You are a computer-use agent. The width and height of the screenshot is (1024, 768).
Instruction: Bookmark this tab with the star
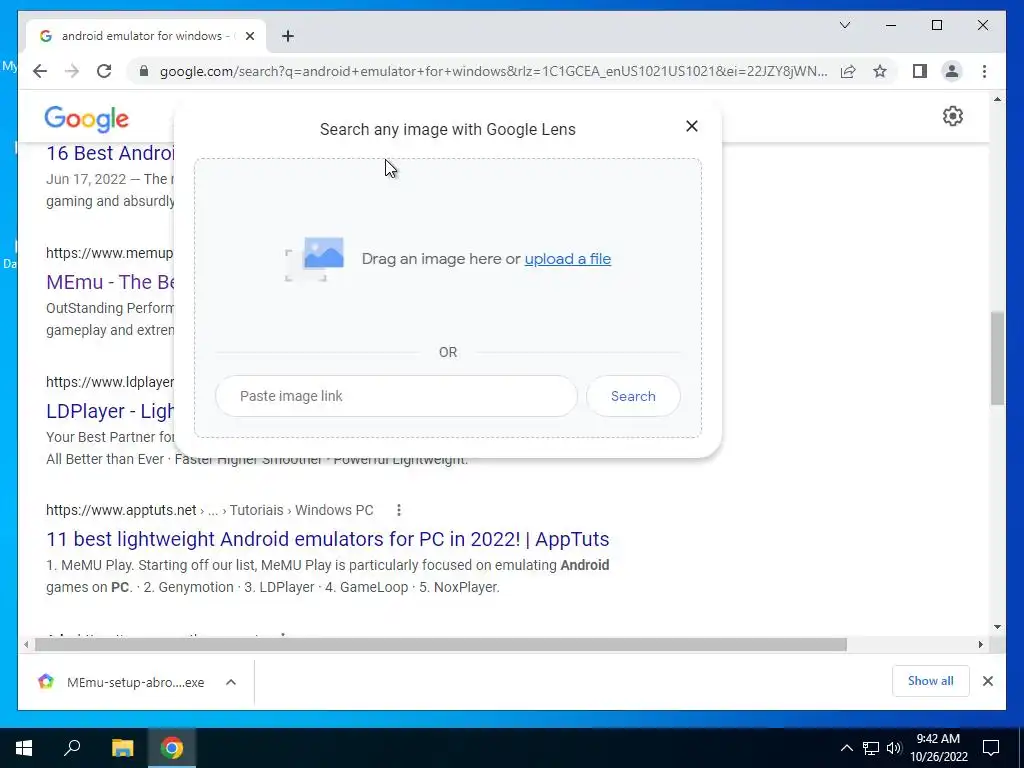click(x=880, y=71)
